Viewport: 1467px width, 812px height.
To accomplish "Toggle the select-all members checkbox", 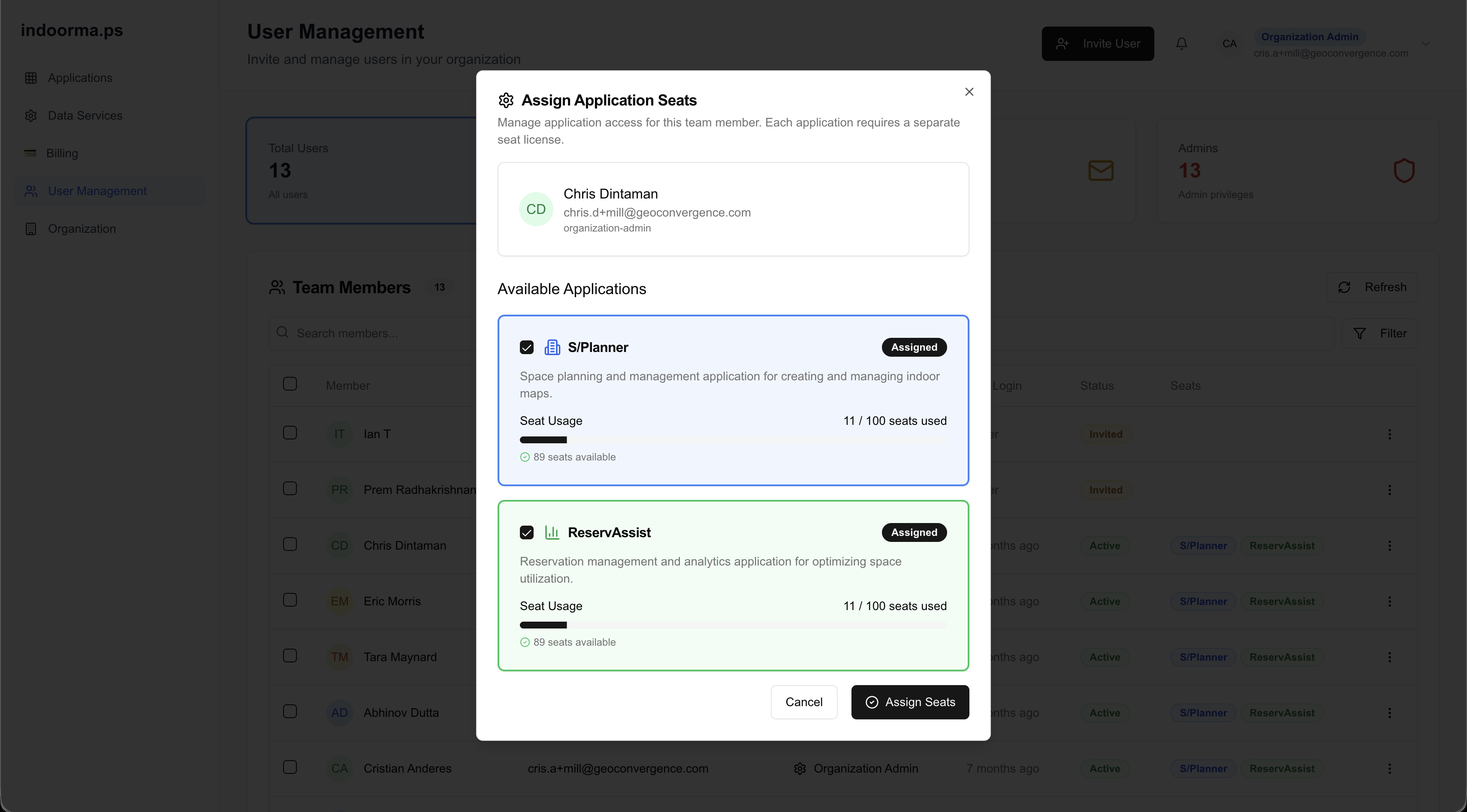I will [290, 384].
